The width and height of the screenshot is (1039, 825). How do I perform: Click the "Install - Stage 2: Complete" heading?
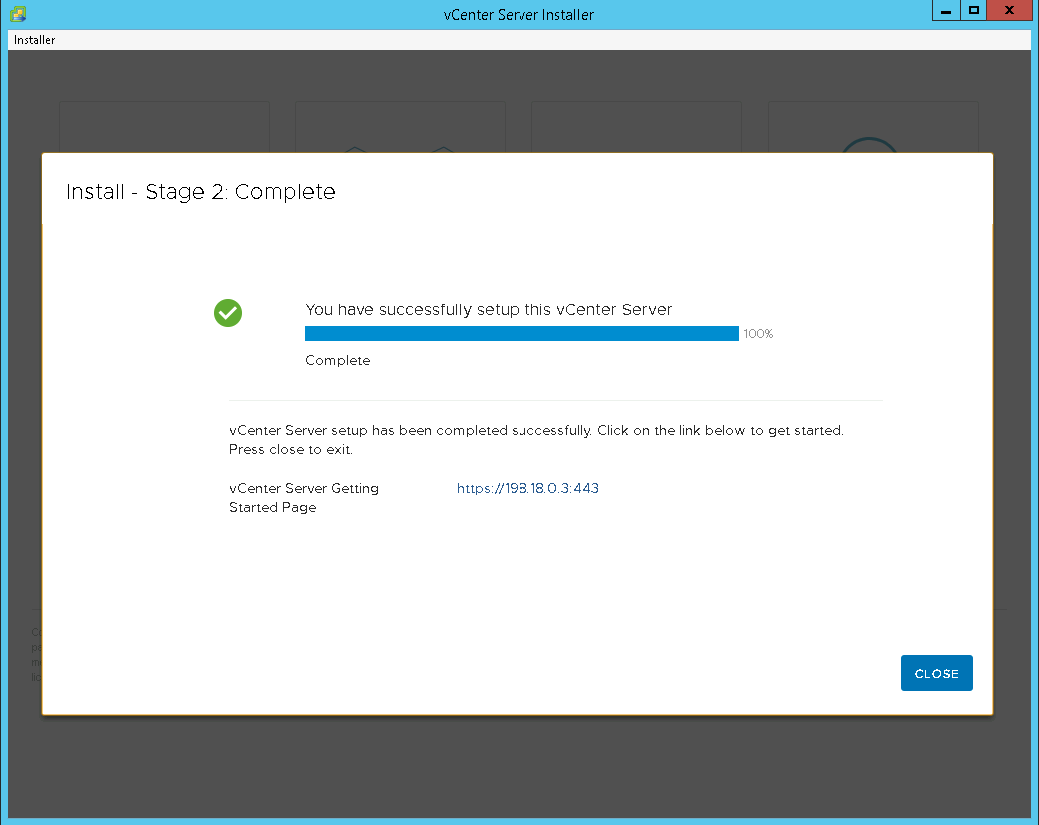200,192
